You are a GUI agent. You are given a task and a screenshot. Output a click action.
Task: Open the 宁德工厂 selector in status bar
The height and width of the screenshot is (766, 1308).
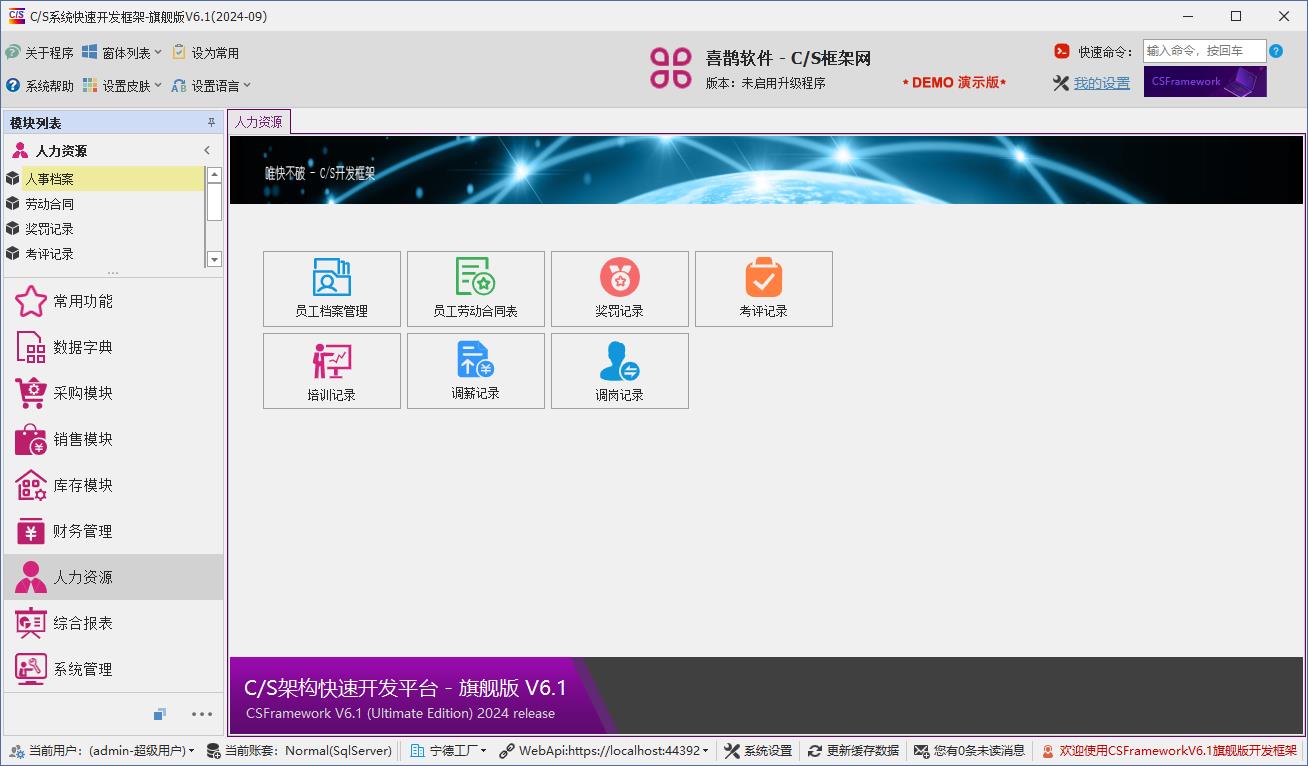pyautogui.click(x=449, y=751)
